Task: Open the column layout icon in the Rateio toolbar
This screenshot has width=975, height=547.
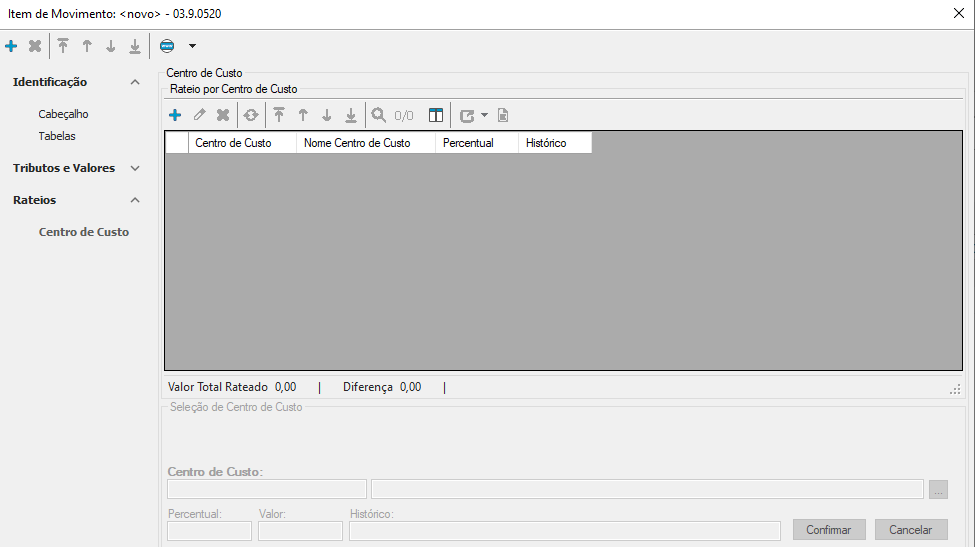Action: 436,115
